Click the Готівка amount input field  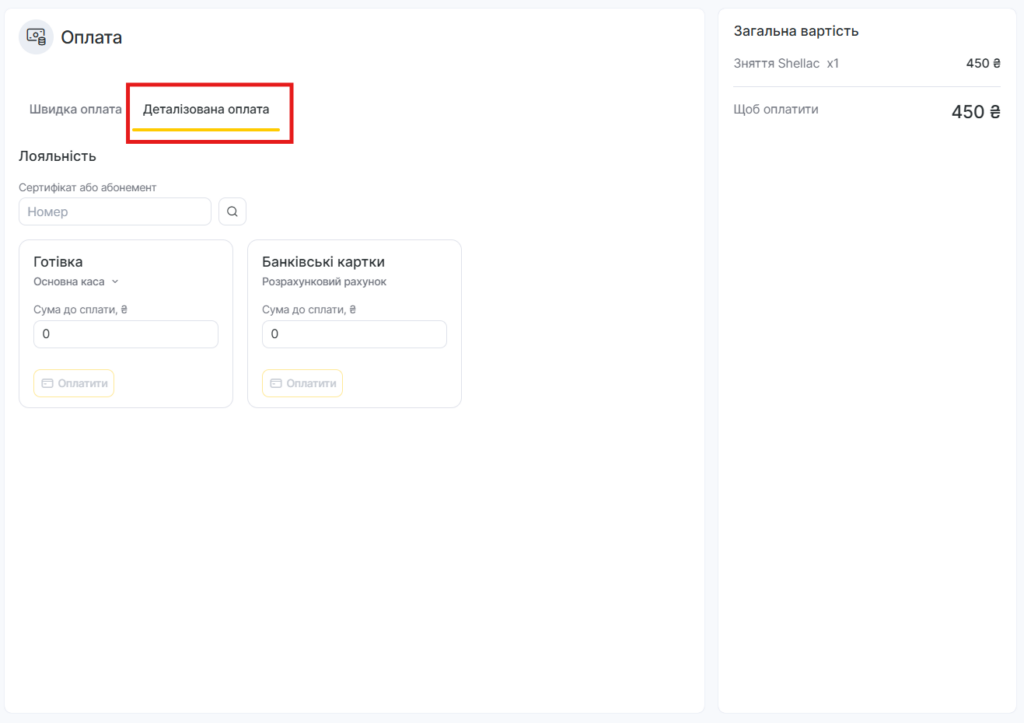pos(126,334)
